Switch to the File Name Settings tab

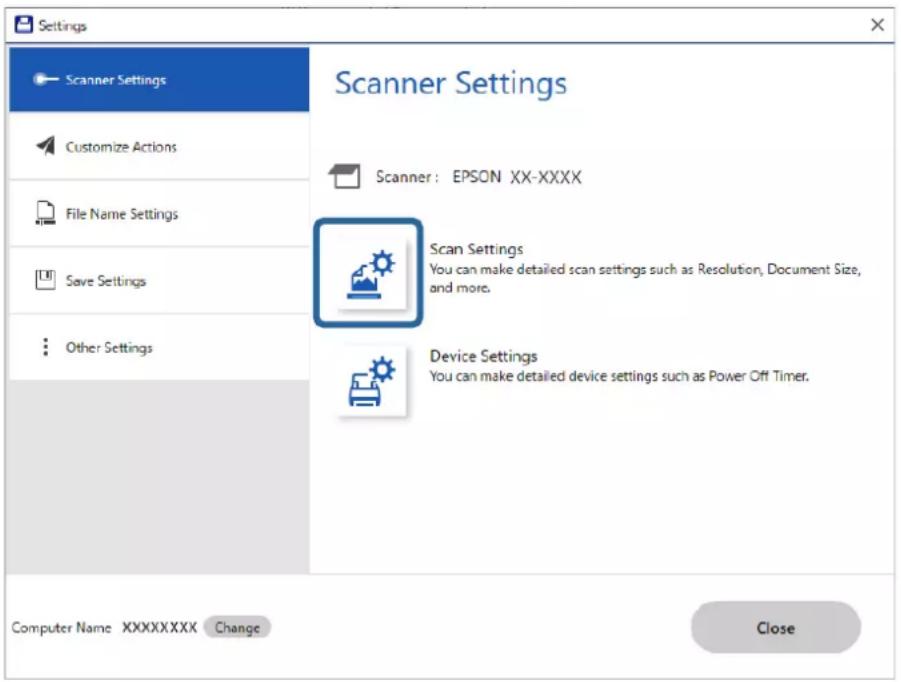tap(159, 214)
